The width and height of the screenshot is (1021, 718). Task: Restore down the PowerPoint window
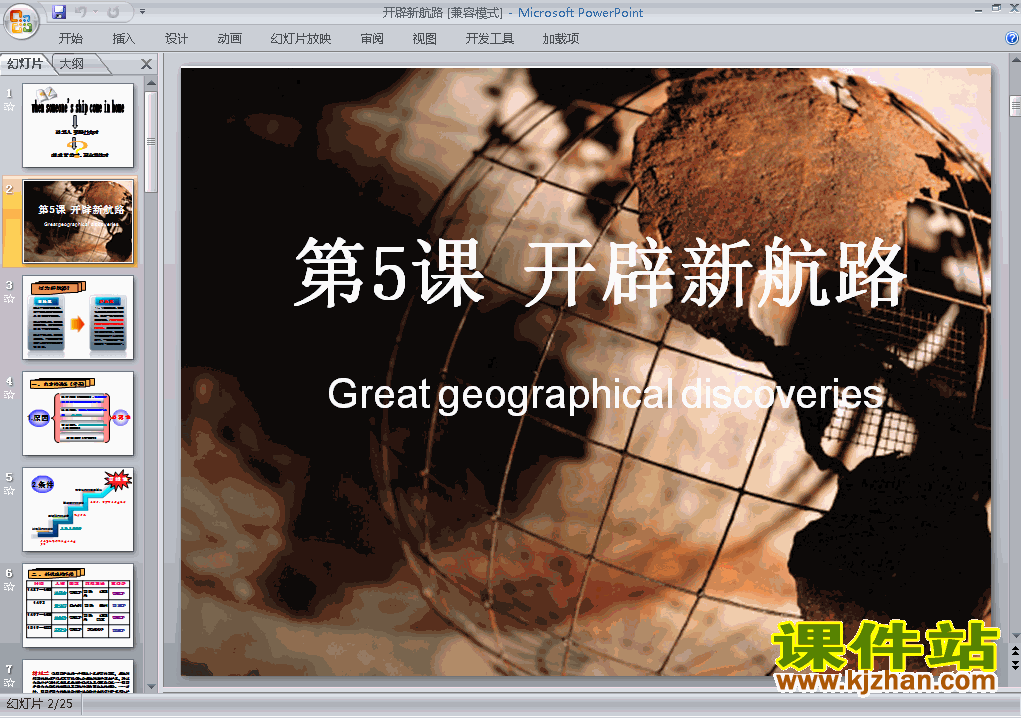996,8
